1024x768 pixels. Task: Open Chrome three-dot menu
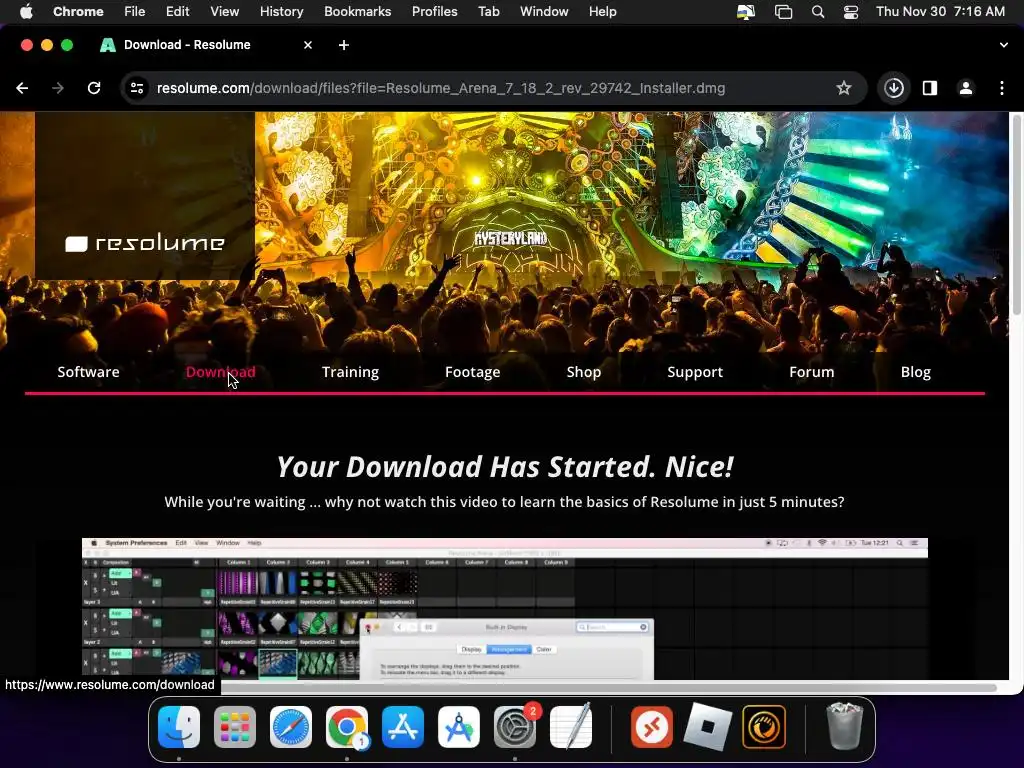click(x=1002, y=88)
